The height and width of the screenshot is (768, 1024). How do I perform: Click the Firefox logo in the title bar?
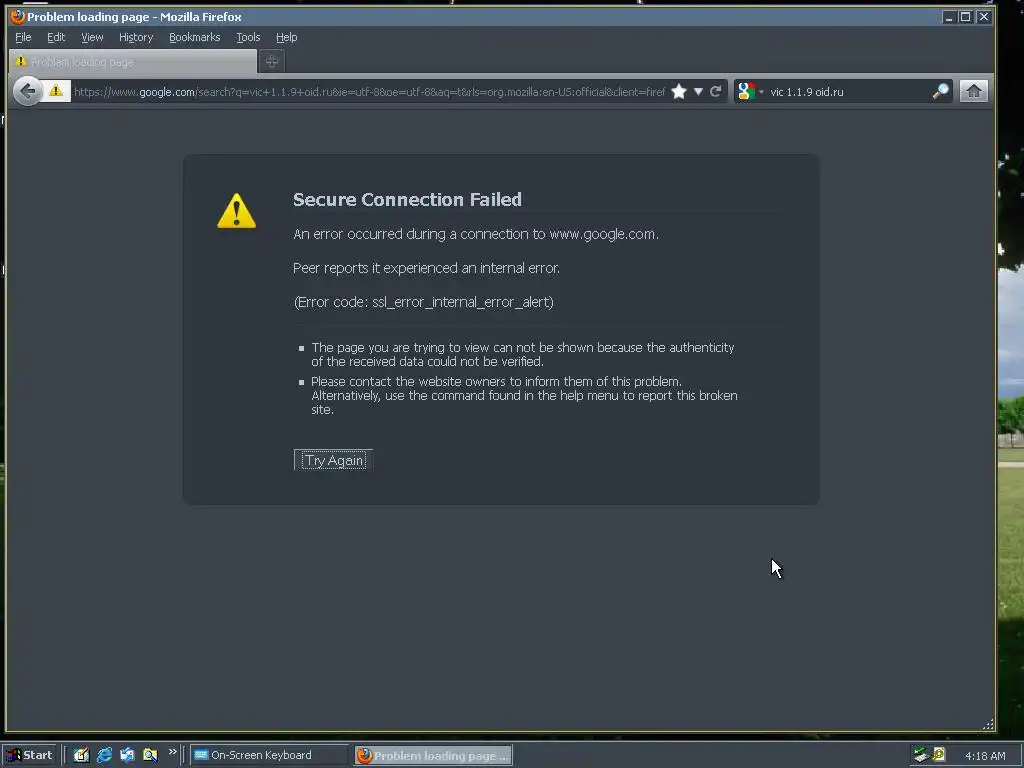coord(18,16)
